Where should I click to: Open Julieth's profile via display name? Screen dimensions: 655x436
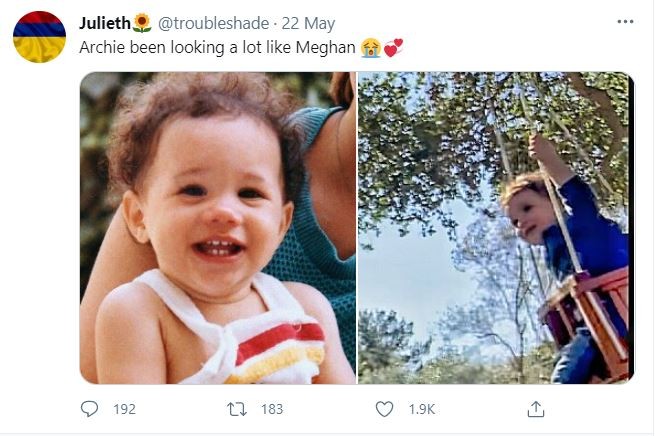click(x=105, y=22)
